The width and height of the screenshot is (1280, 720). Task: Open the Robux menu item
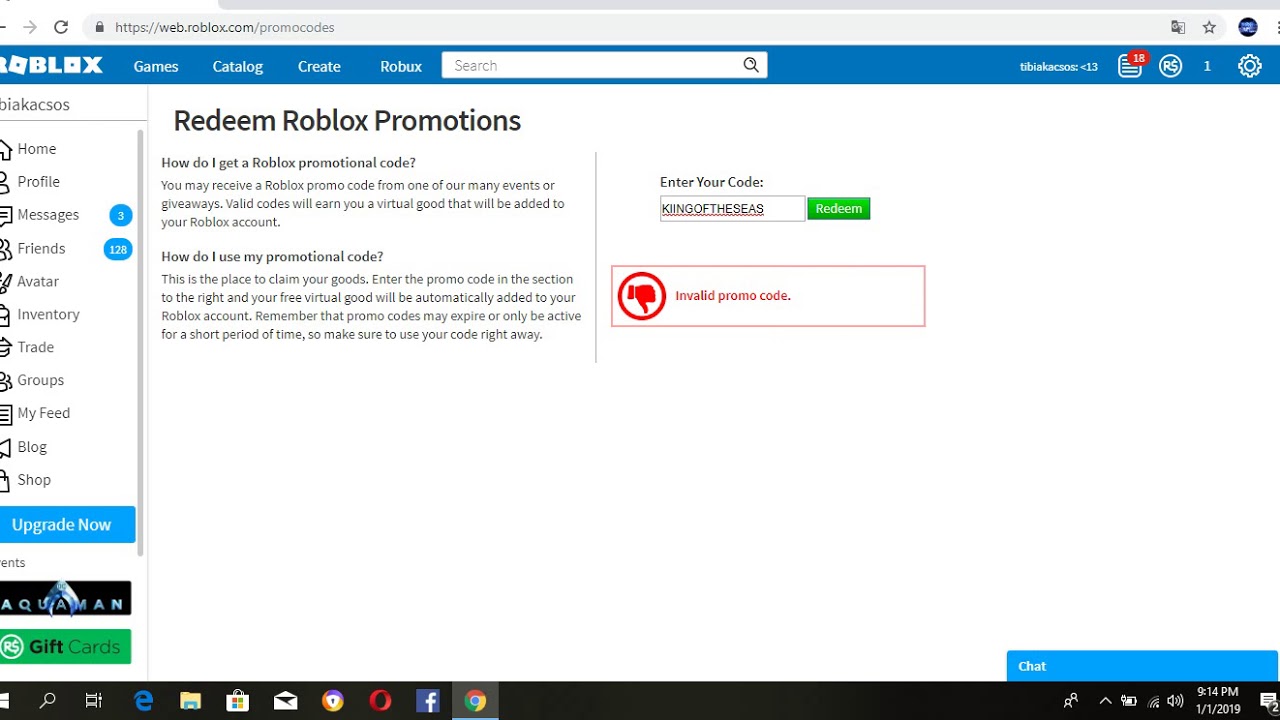tap(401, 66)
